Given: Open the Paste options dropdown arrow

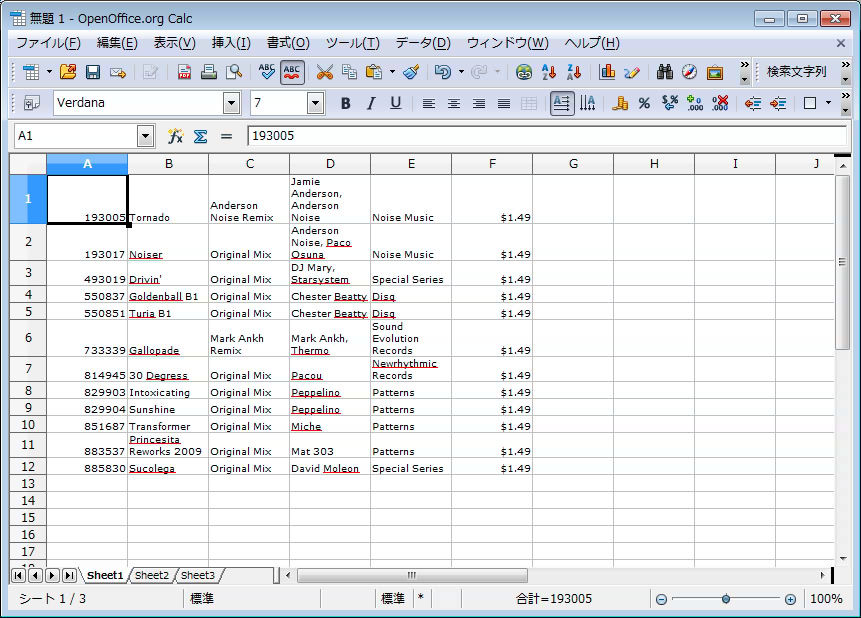Looking at the screenshot, I should point(392,72).
